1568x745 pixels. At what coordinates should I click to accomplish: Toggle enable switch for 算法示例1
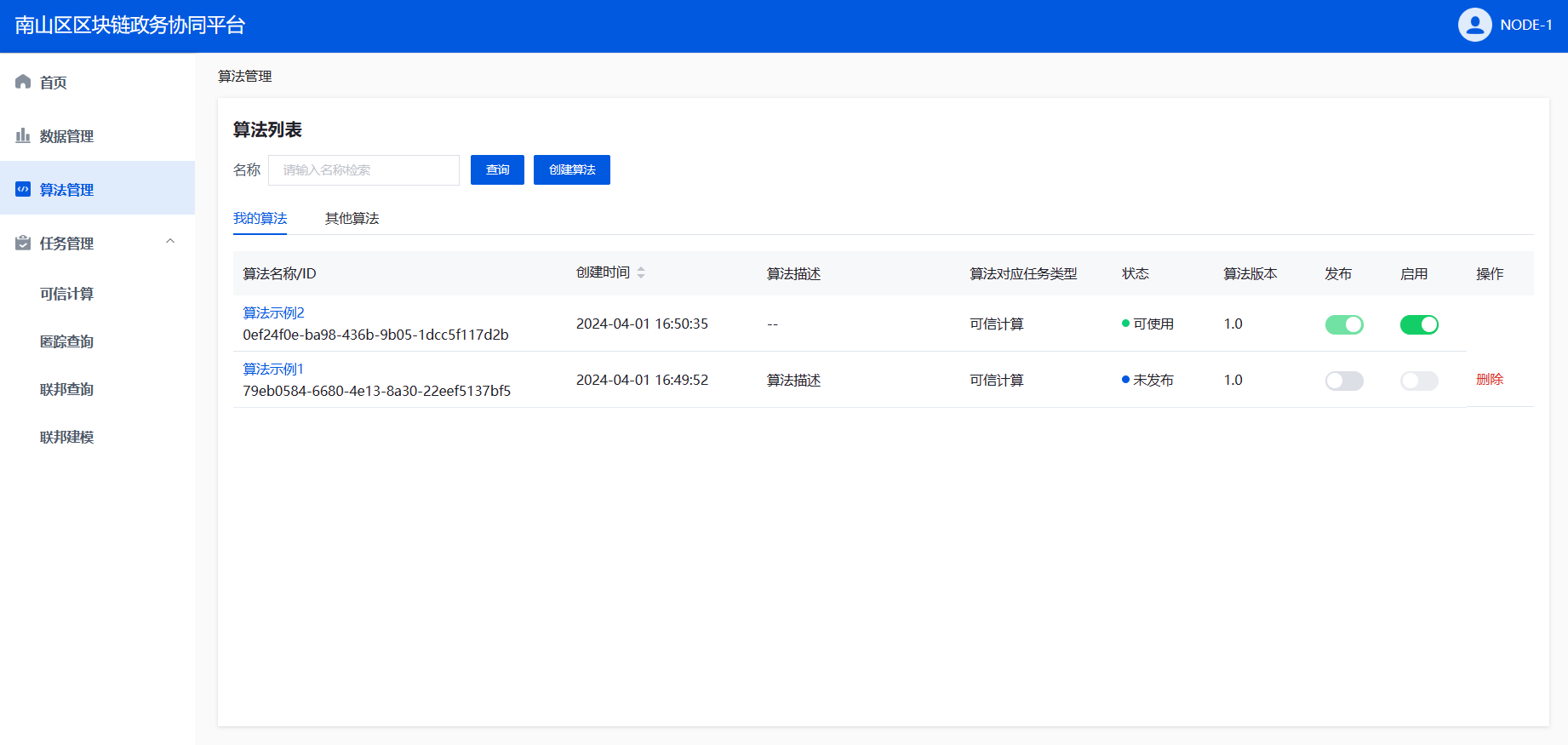tap(1419, 381)
